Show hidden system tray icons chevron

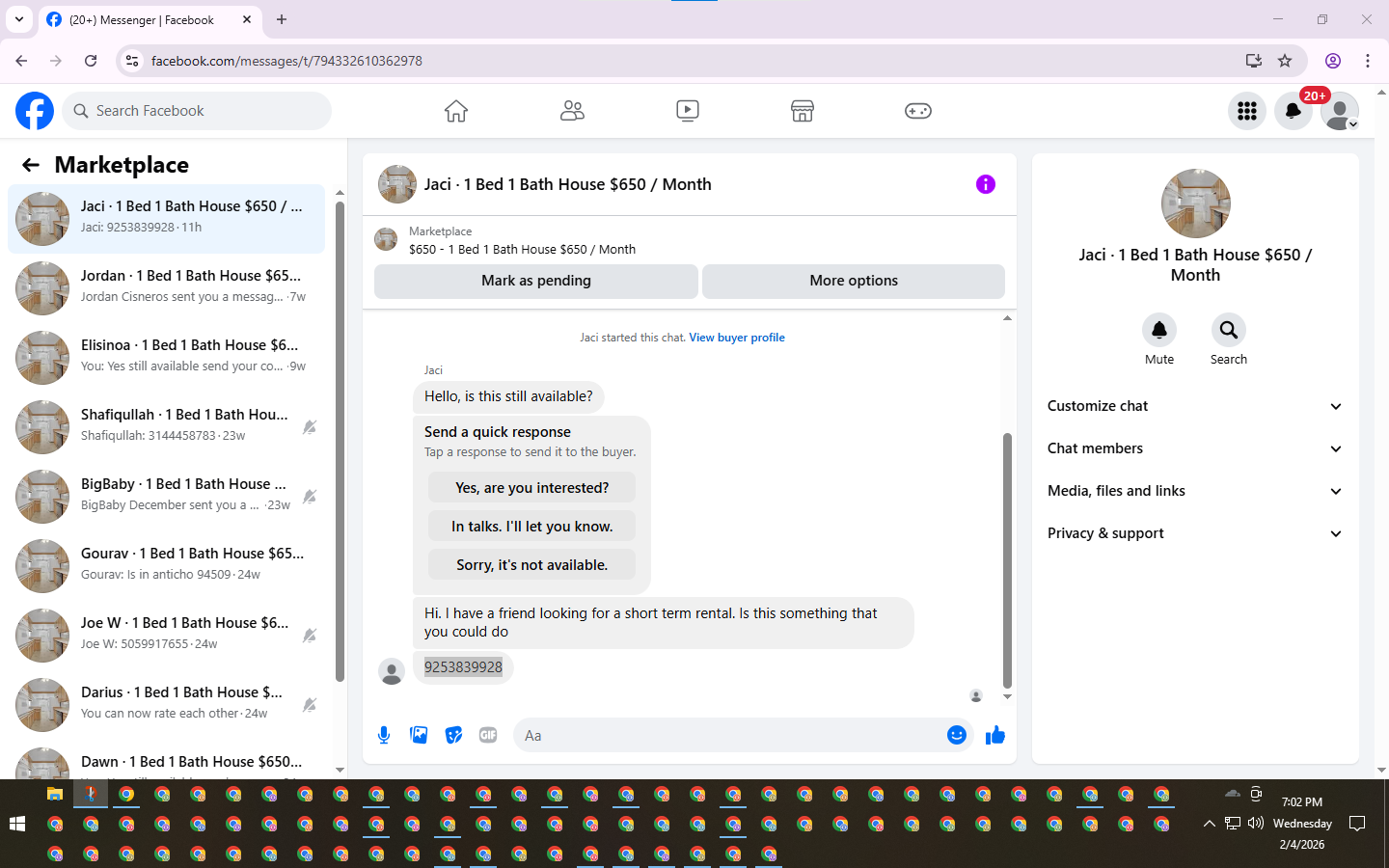(x=1209, y=824)
